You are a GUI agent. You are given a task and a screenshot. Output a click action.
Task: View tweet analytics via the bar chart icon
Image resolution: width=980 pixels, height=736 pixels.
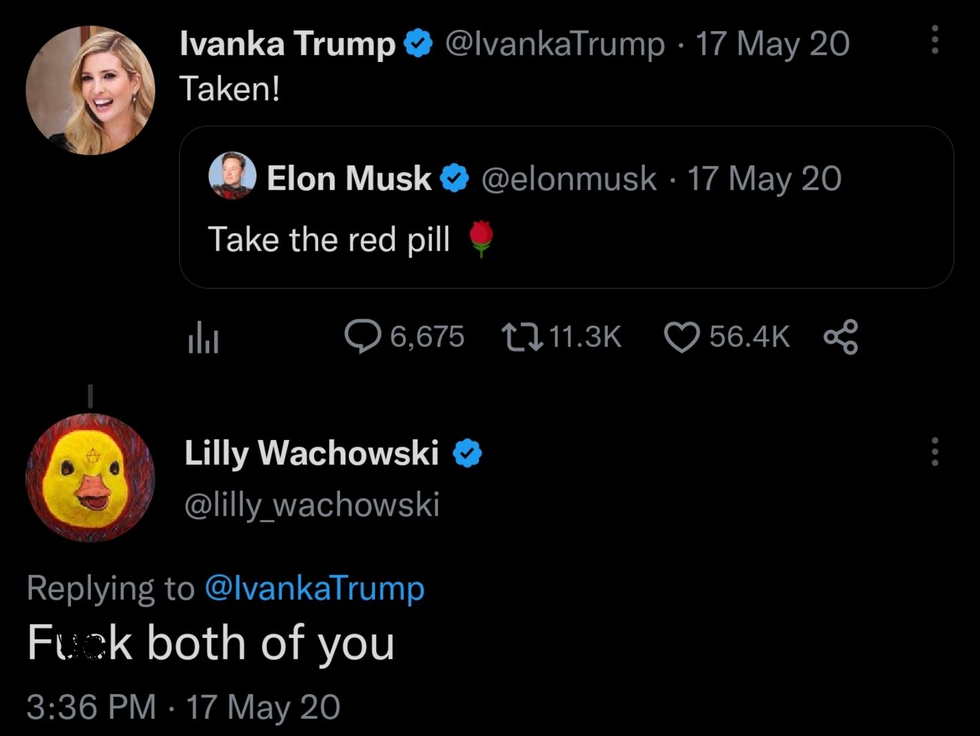[204, 339]
